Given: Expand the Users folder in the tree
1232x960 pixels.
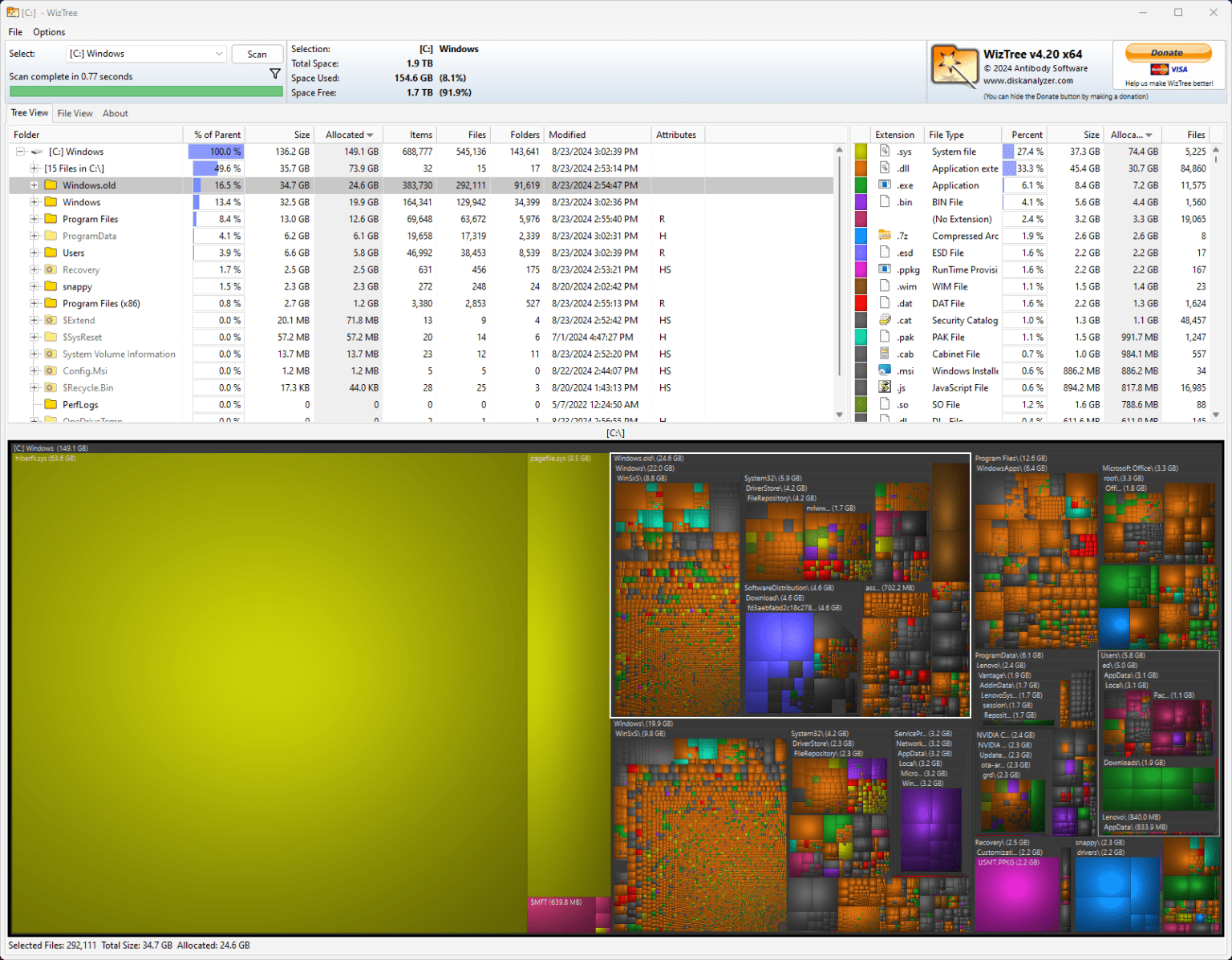Looking at the screenshot, I should click(35, 253).
